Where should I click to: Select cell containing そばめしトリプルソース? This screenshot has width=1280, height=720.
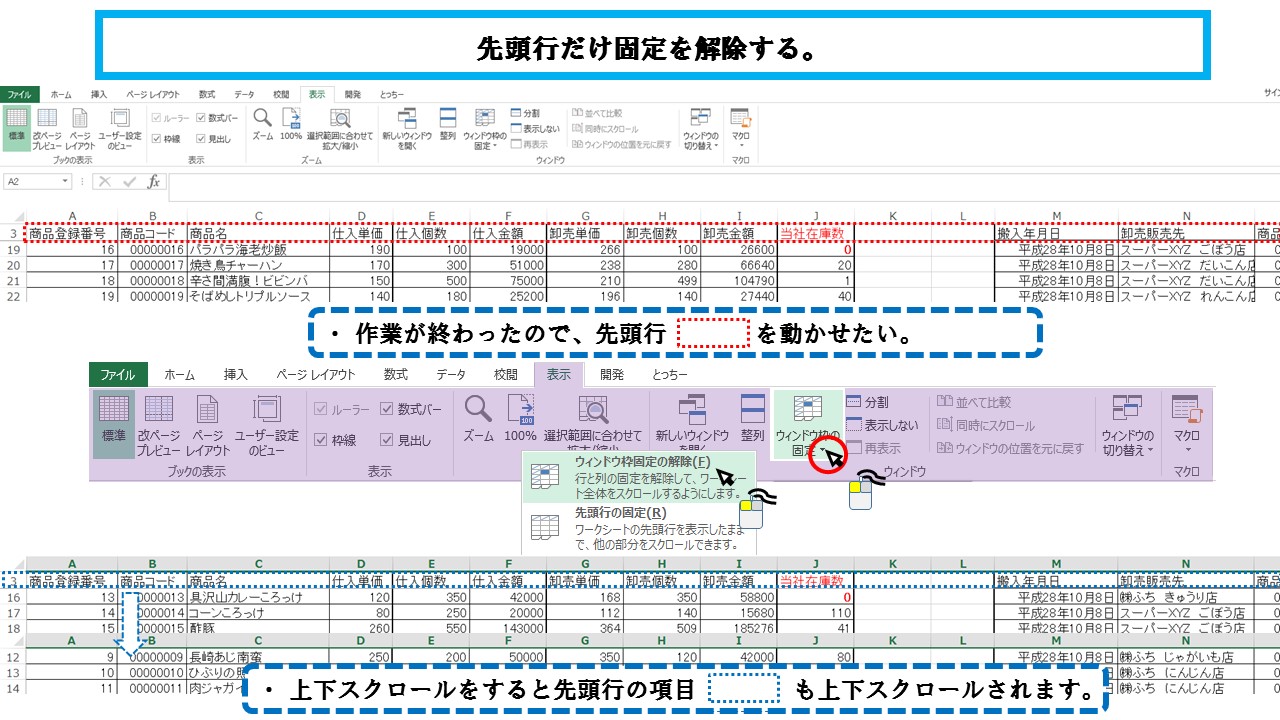(258, 295)
